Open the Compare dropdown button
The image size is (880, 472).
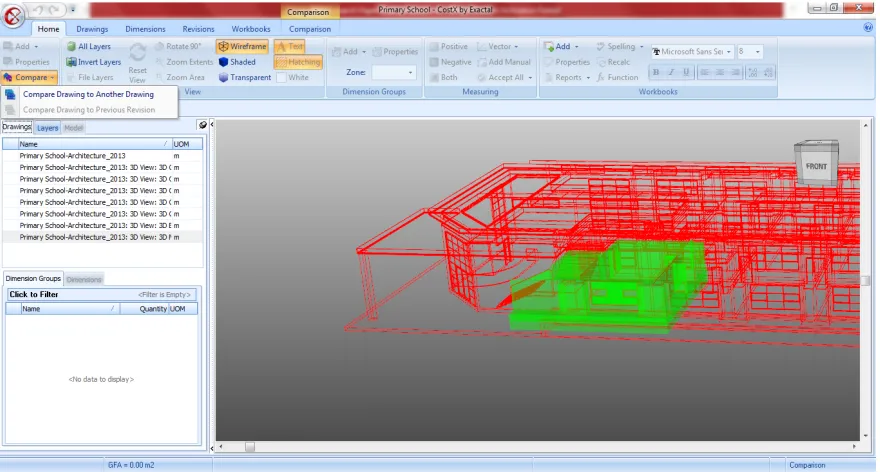click(29, 77)
